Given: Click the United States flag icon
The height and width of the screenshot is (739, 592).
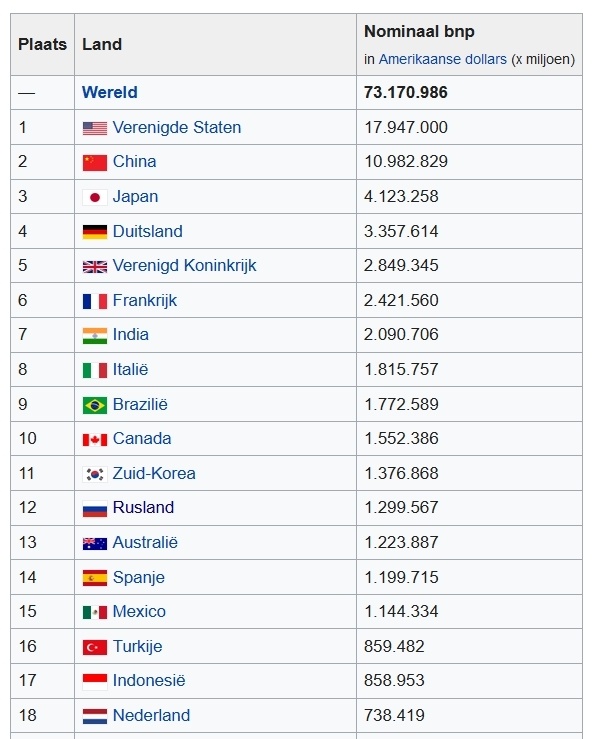Looking at the screenshot, I should [x=95, y=128].
